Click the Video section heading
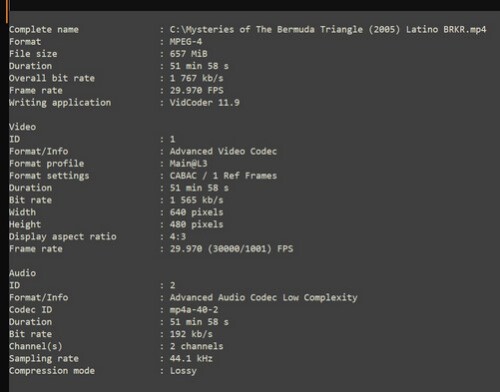This screenshot has width=500, height=392. click(x=22, y=127)
